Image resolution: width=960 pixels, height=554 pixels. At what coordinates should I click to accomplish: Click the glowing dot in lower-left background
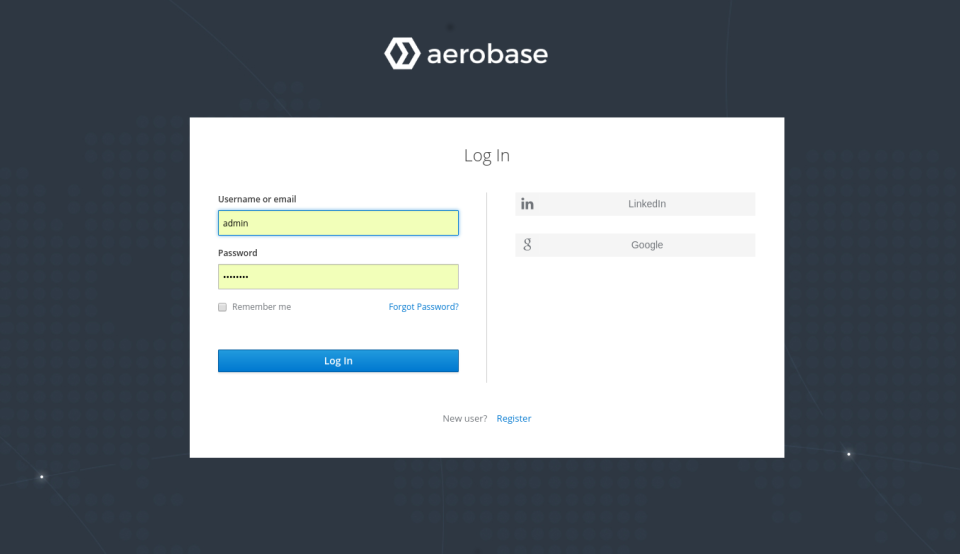pyautogui.click(x=41, y=477)
